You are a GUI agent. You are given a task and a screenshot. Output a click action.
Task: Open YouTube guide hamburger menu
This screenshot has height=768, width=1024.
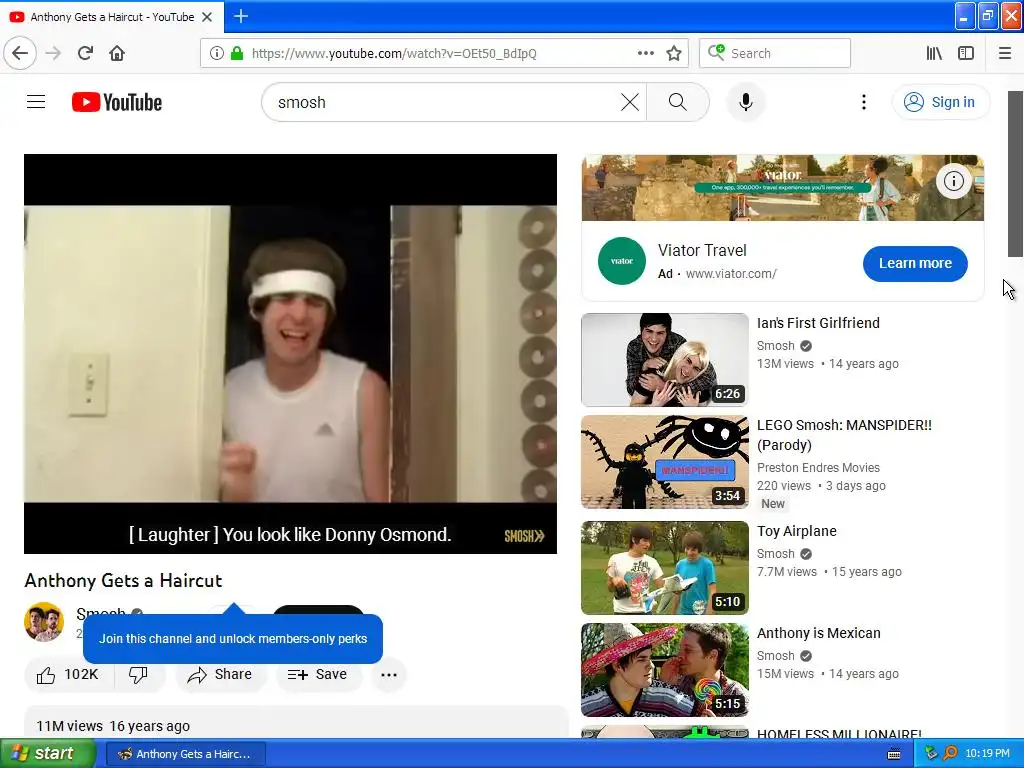pos(36,102)
